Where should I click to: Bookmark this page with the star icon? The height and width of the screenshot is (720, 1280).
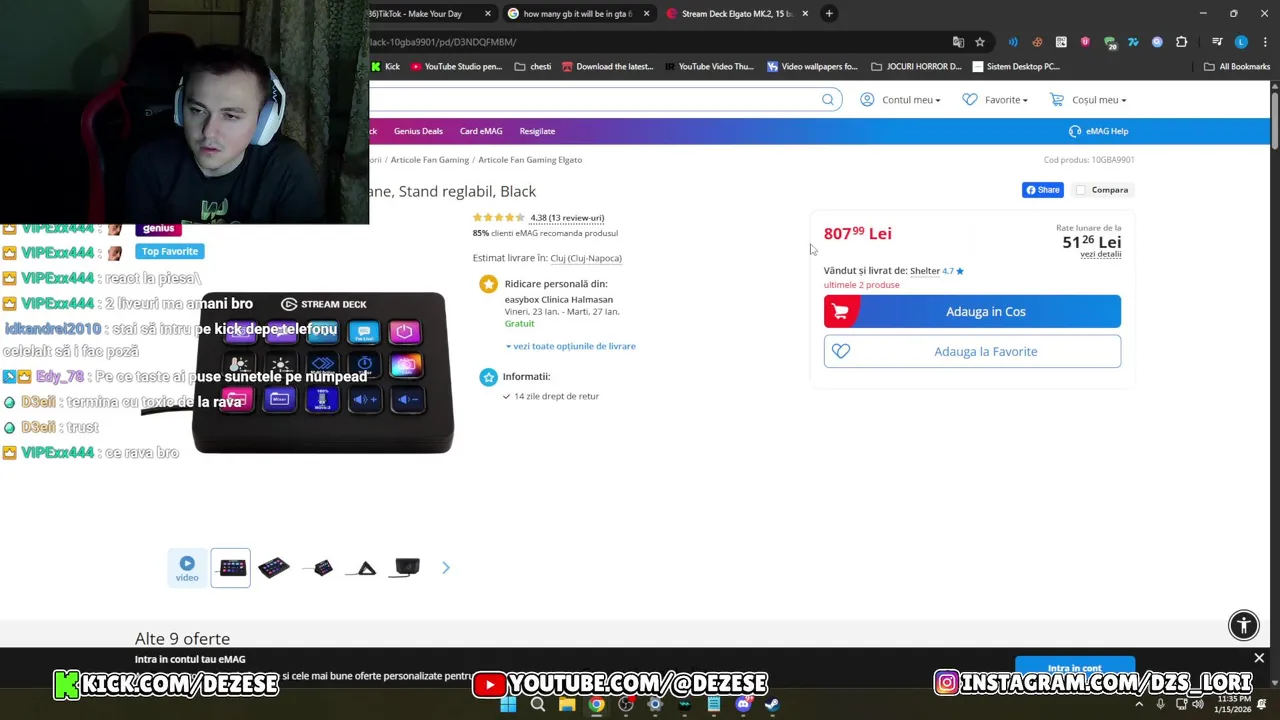tap(980, 42)
